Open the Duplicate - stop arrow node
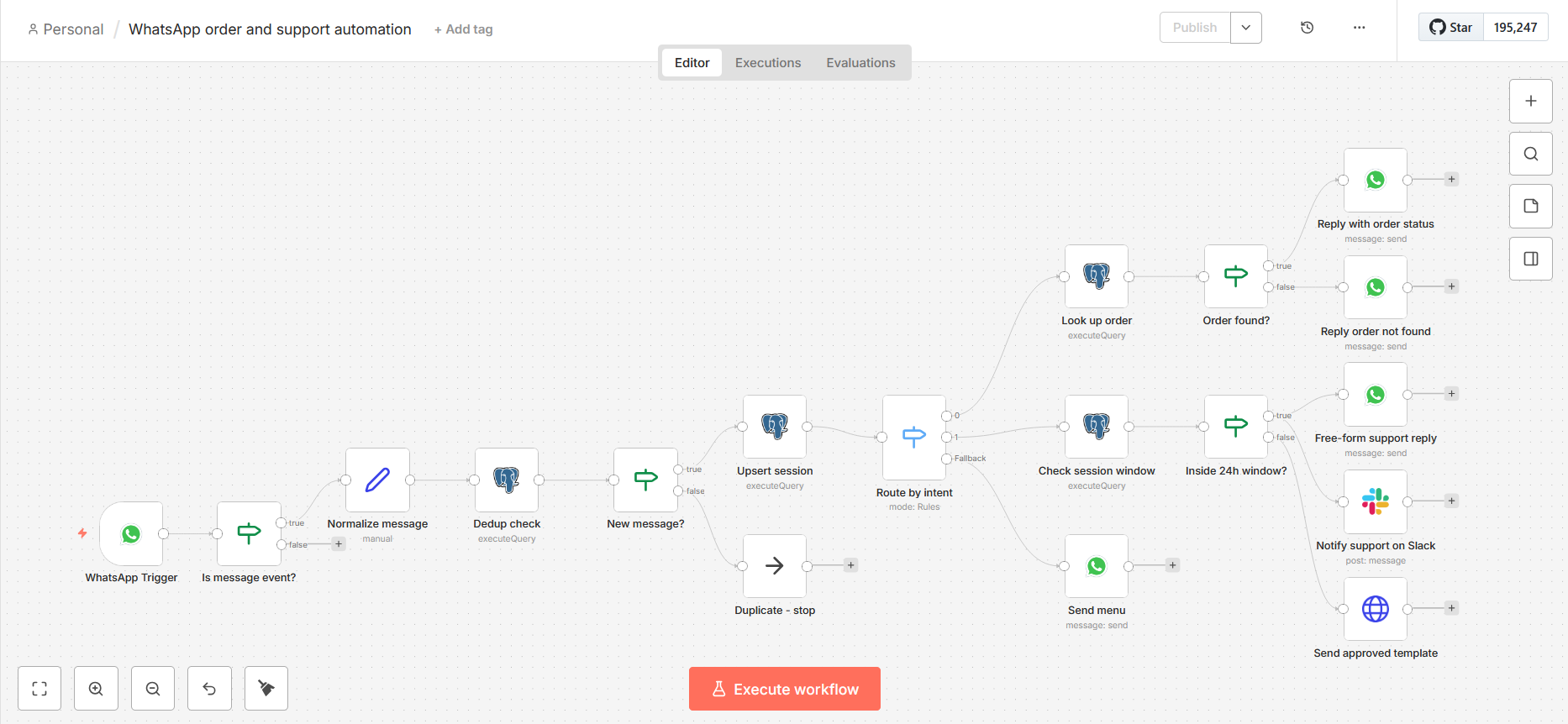Viewport: 1568px width, 724px height. 775,567
